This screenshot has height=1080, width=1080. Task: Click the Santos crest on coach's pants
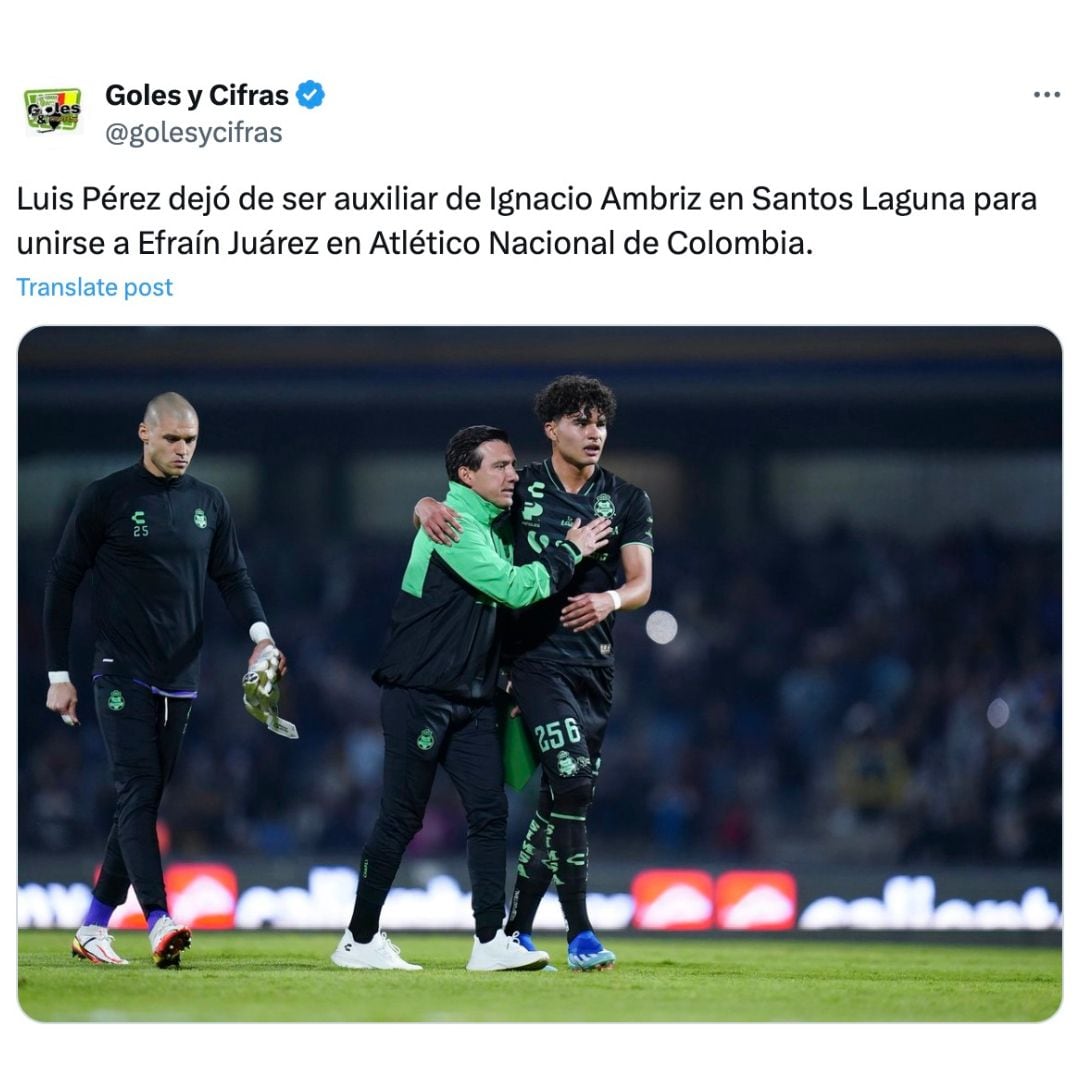pyautogui.click(x=426, y=740)
